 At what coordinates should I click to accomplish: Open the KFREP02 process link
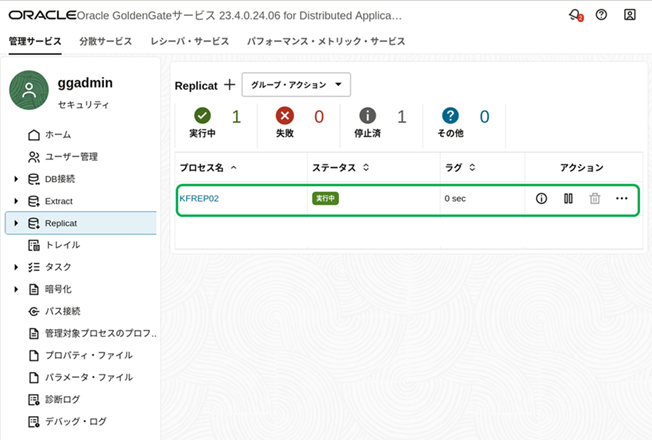coord(199,198)
